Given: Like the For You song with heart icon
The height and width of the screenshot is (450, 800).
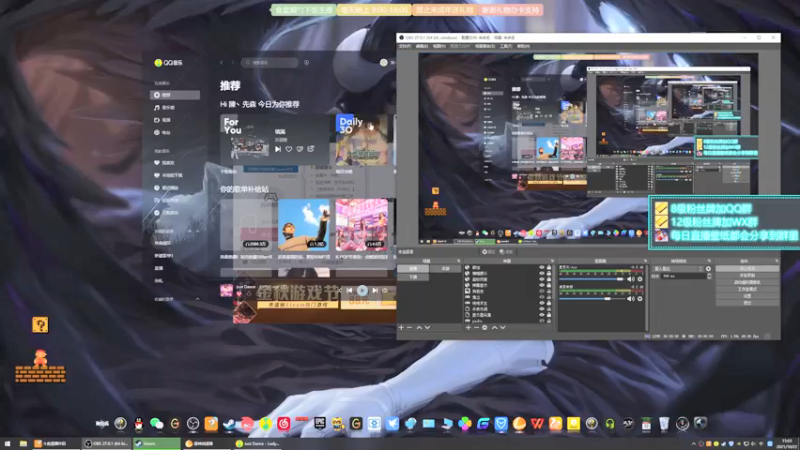Looking at the screenshot, I should tap(289, 149).
